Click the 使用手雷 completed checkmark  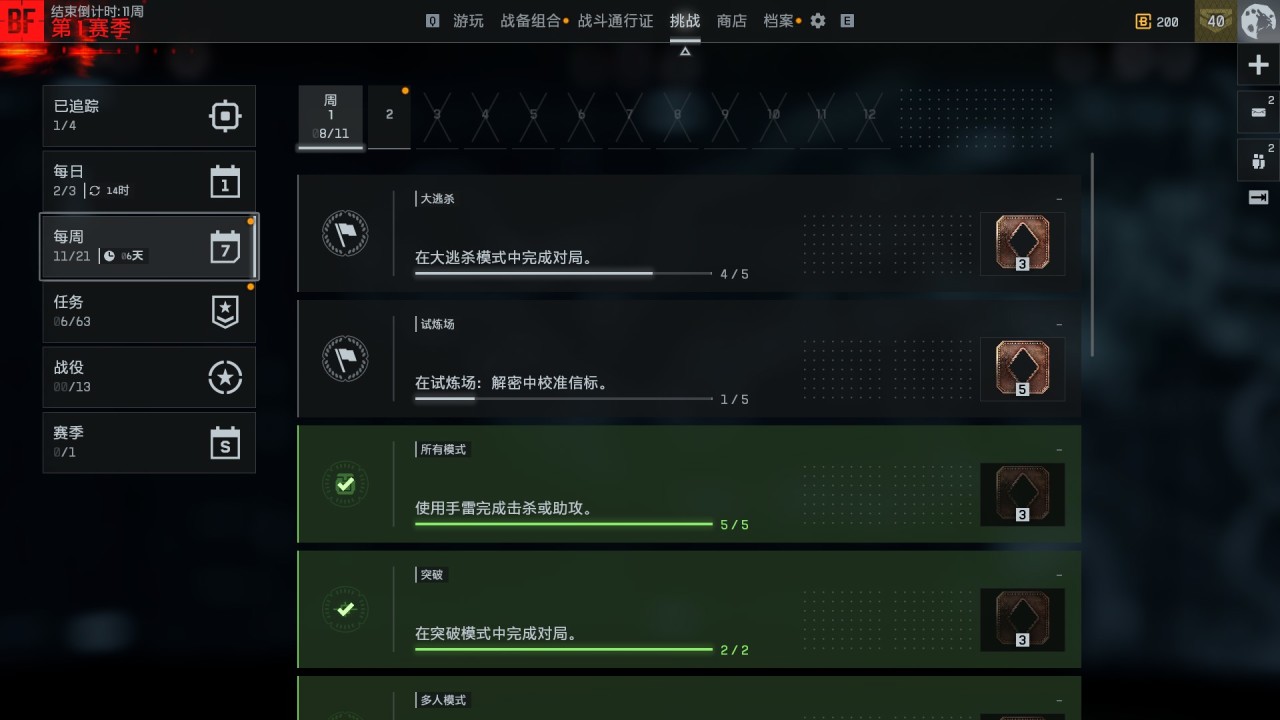345,485
